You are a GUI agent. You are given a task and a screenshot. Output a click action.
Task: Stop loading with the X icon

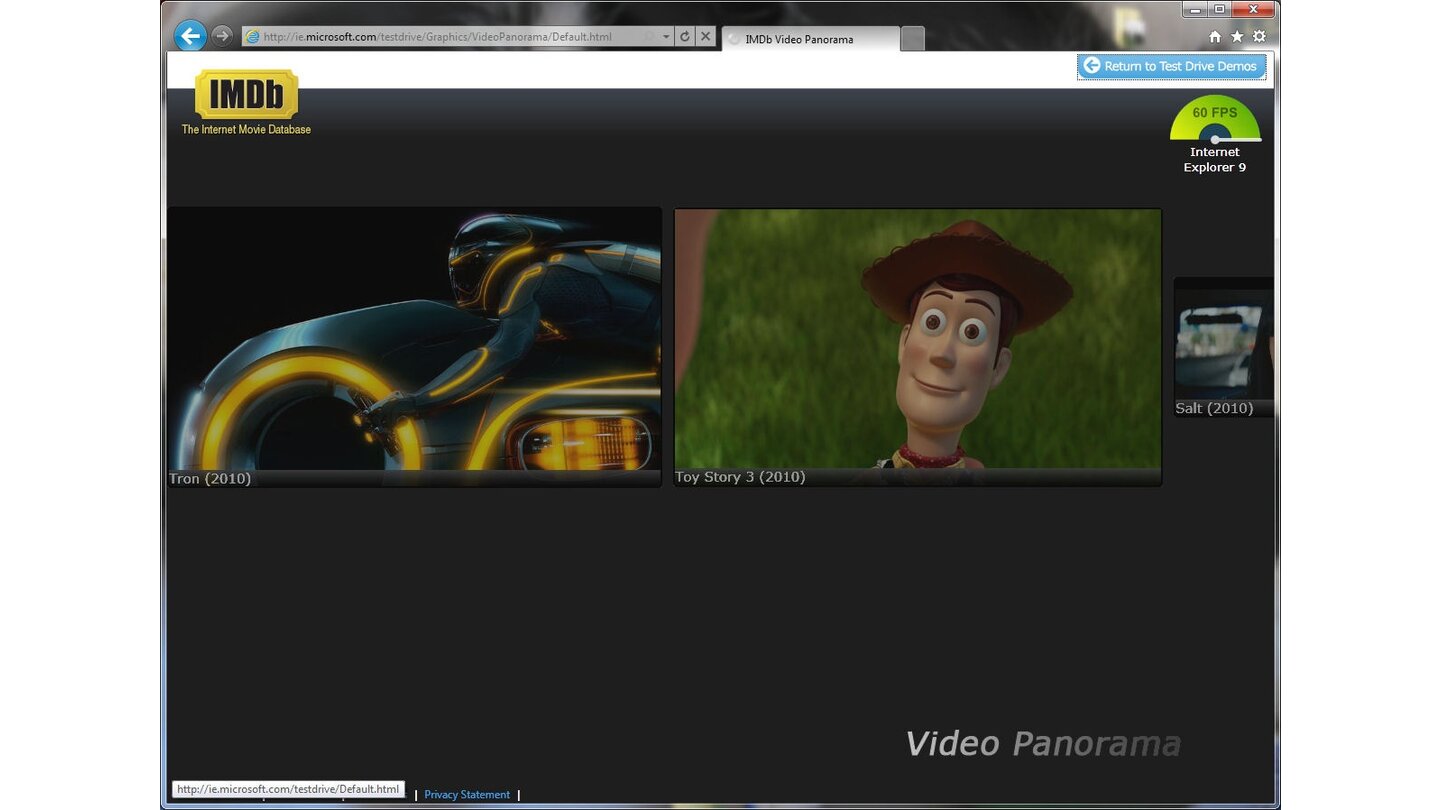[x=705, y=37]
